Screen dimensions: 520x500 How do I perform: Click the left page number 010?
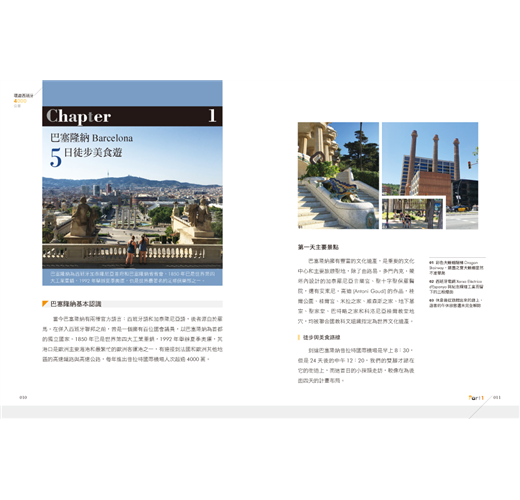(x=23, y=397)
